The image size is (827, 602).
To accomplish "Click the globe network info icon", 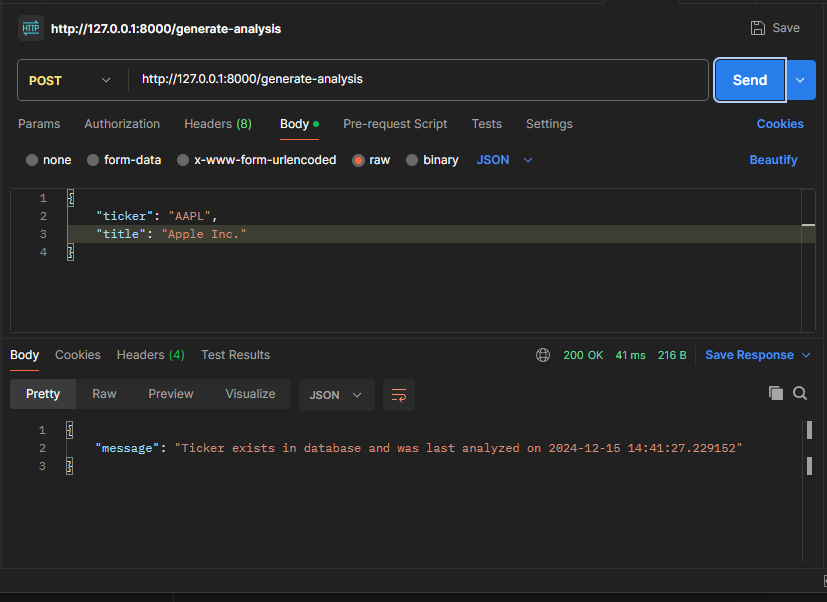I will click(x=543, y=355).
